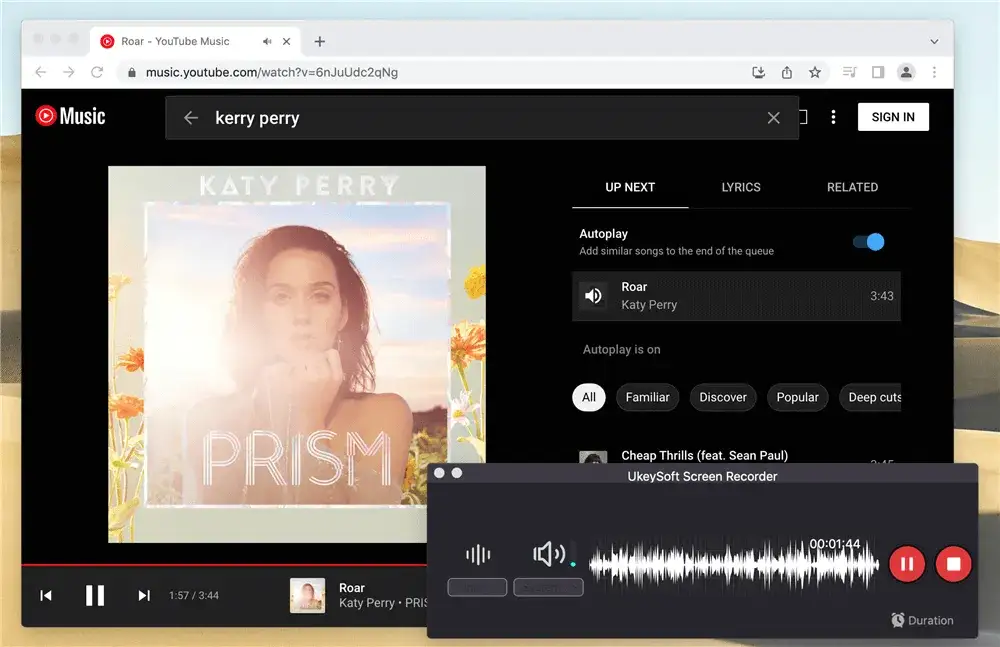Clear the search field with the X icon
This screenshot has height=647, width=1000.
pos(773,117)
